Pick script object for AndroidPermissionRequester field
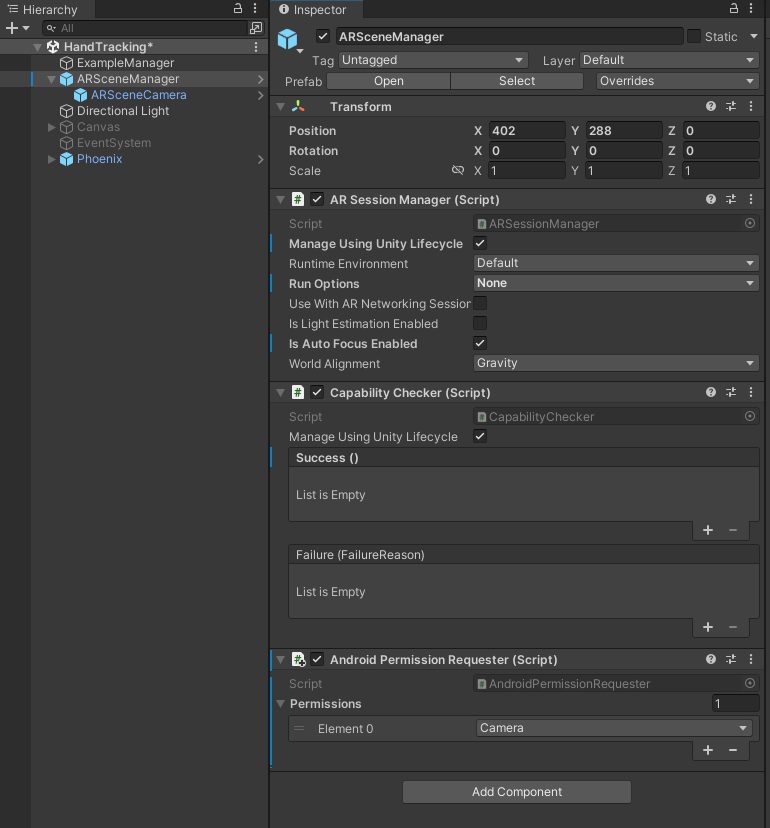The image size is (770, 828). pos(750,683)
